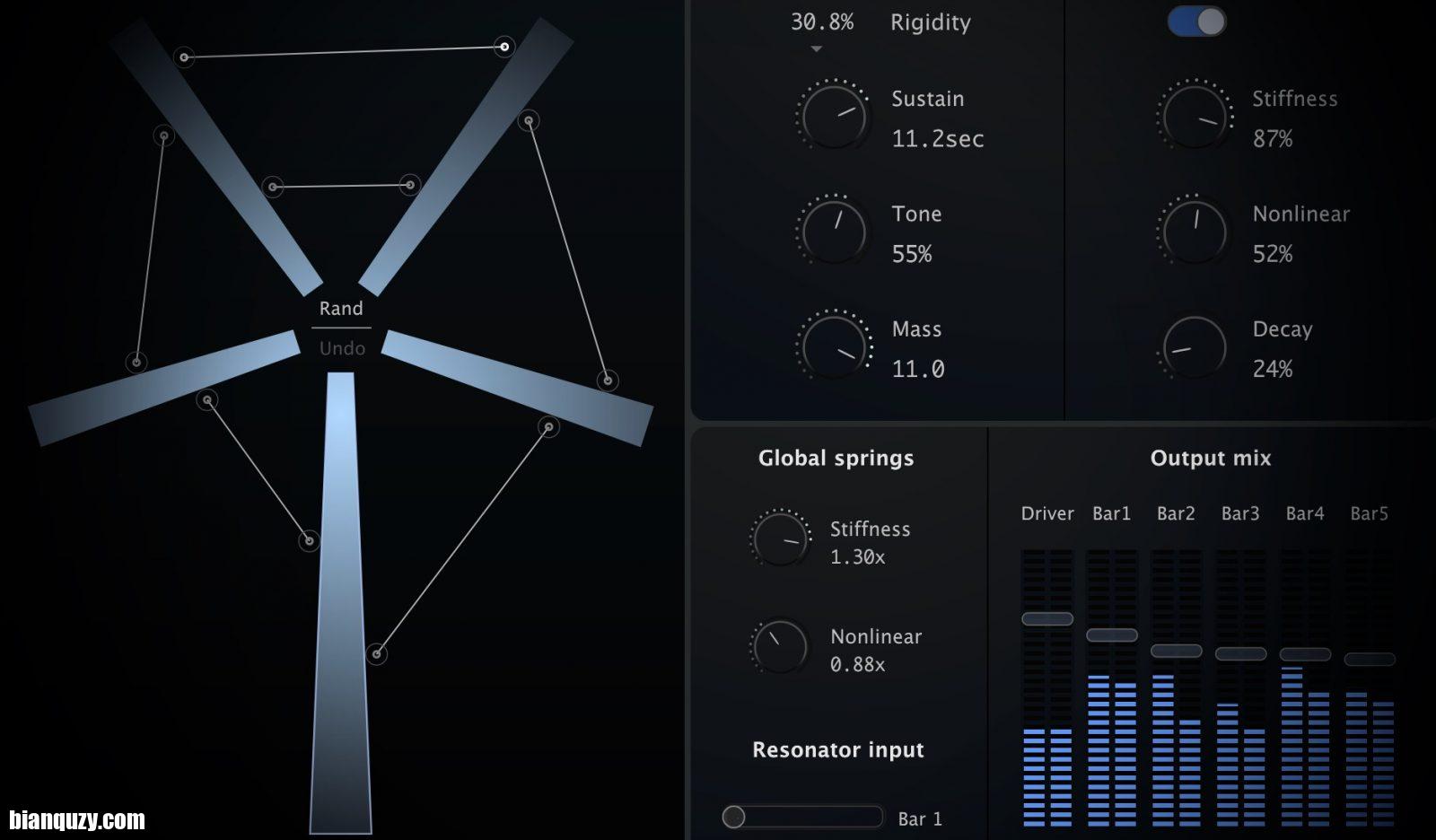
Task: Click the Bar1 output fader handle
Action: pyautogui.click(x=1112, y=634)
